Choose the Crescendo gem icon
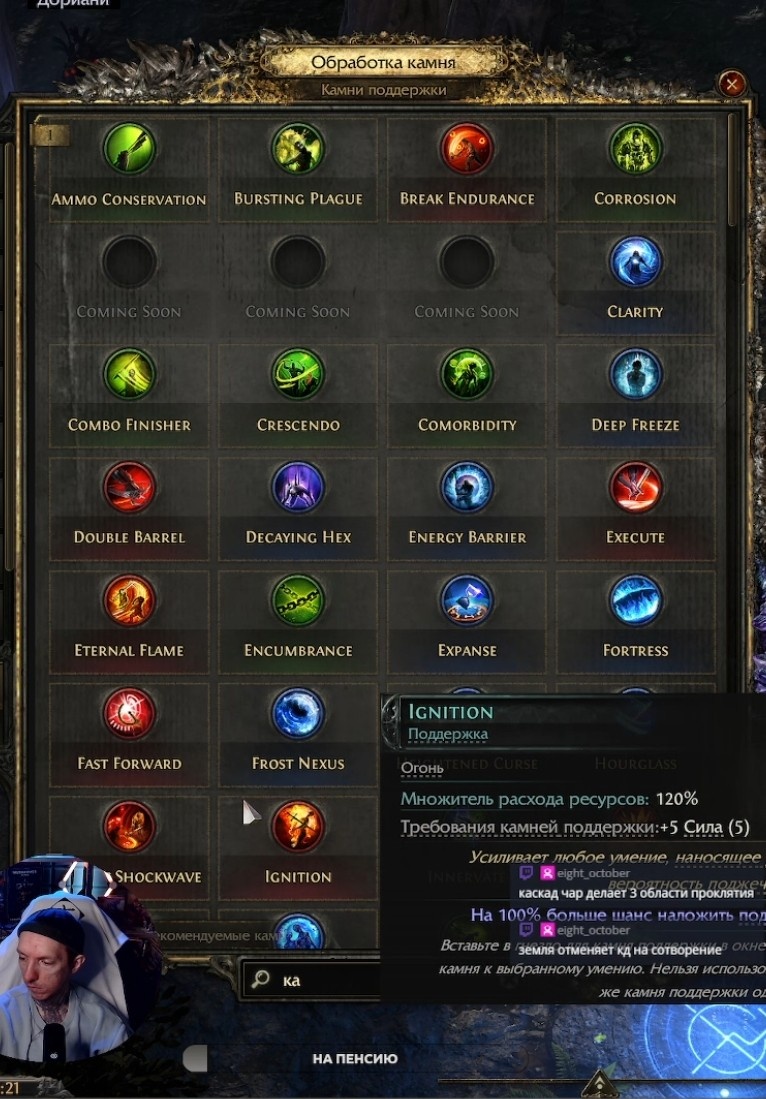Image resolution: width=766 pixels, height=1099 pixels. tap(298, 375)
